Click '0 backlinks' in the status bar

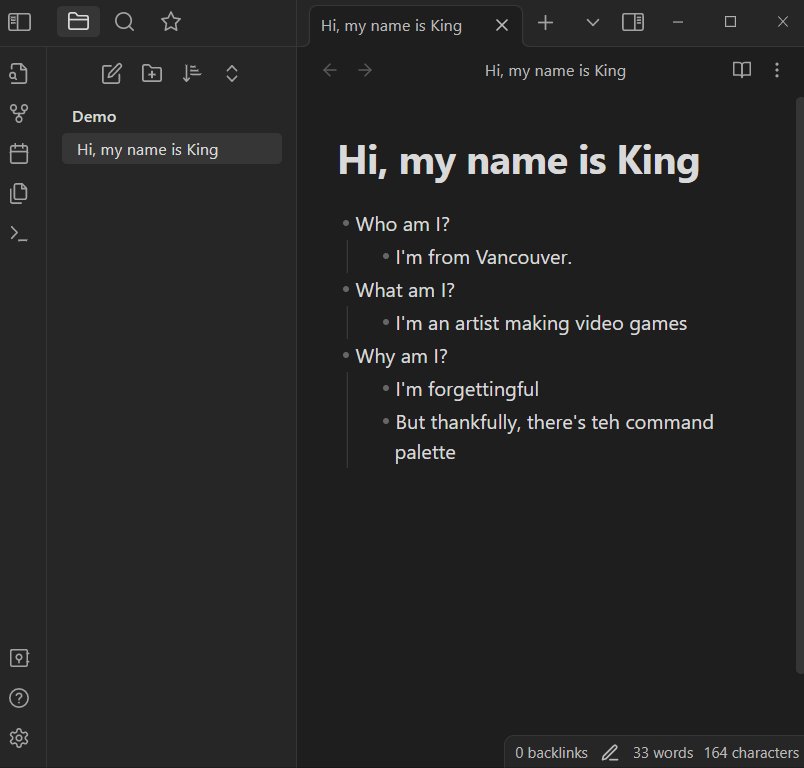551,753
